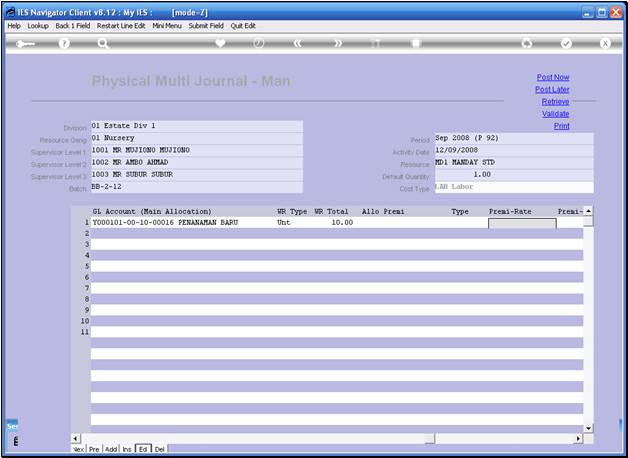Click the 'Allo Premi' column header
Screen dimensions: 628x458
click(x=383, y=211)
